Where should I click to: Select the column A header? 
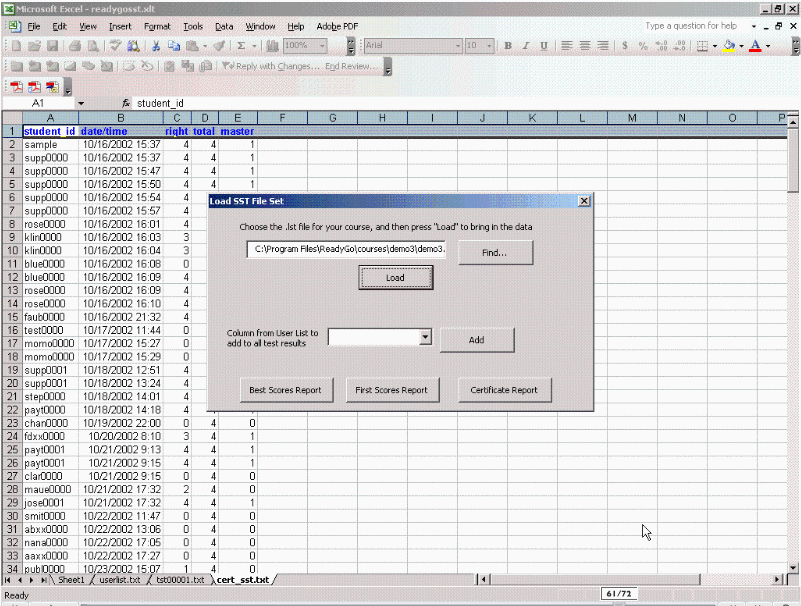coord(50,118)
